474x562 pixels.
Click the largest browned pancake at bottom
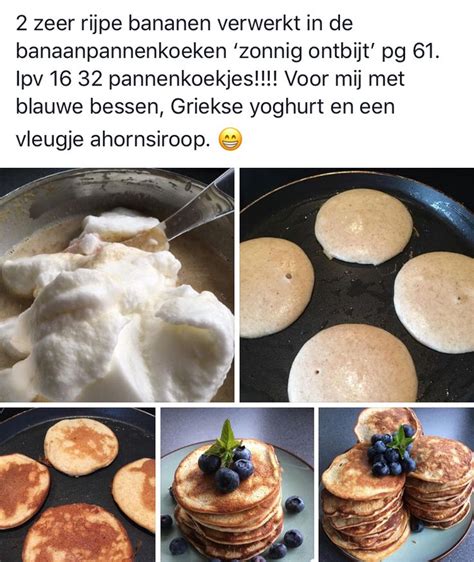point(77,534)
